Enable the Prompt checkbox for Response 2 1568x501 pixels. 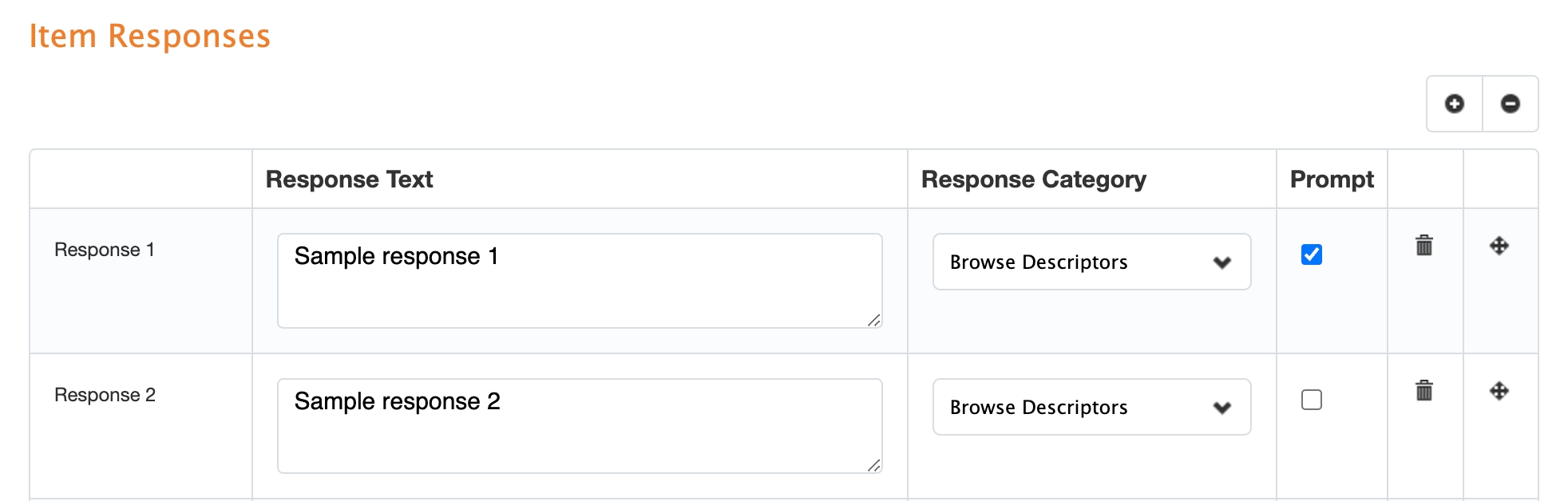point(1312,400)
